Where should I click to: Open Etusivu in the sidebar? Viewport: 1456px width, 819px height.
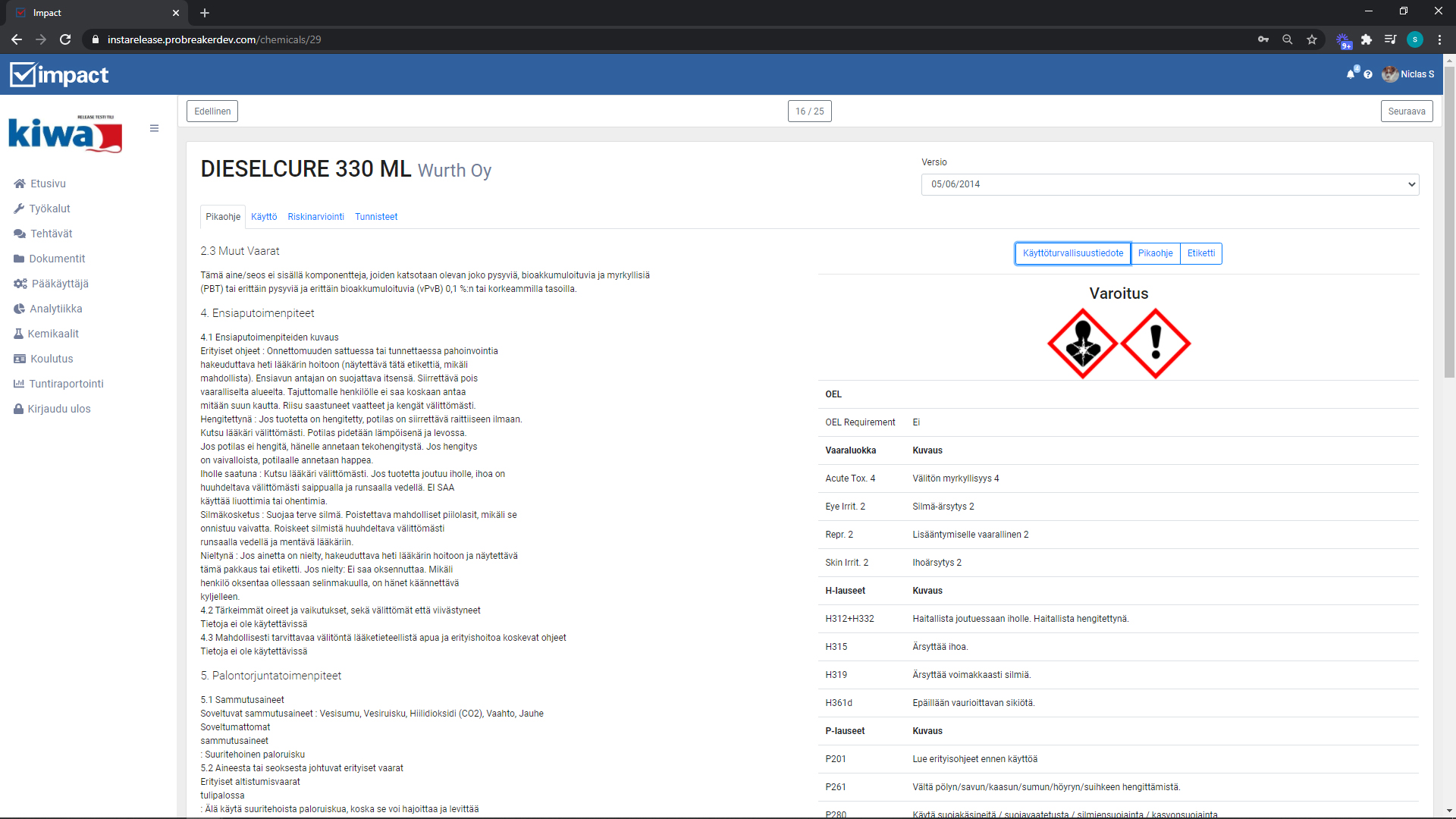pyautogui.click(x=48, y=184)
